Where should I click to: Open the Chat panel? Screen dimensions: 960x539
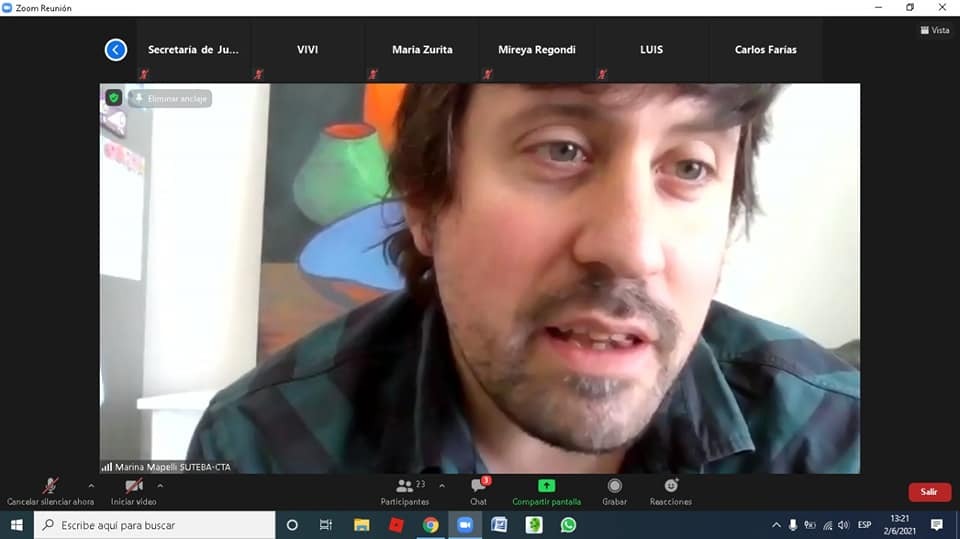(x=478, y=487)
